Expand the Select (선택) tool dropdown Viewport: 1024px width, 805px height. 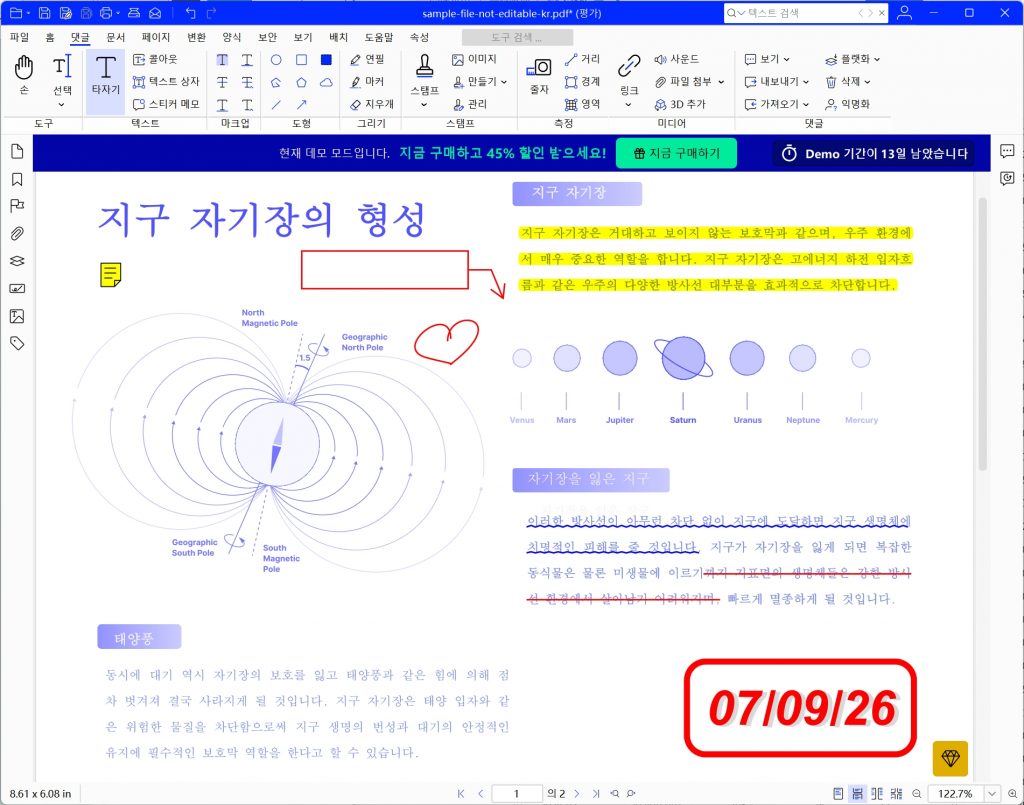[61, 104]
